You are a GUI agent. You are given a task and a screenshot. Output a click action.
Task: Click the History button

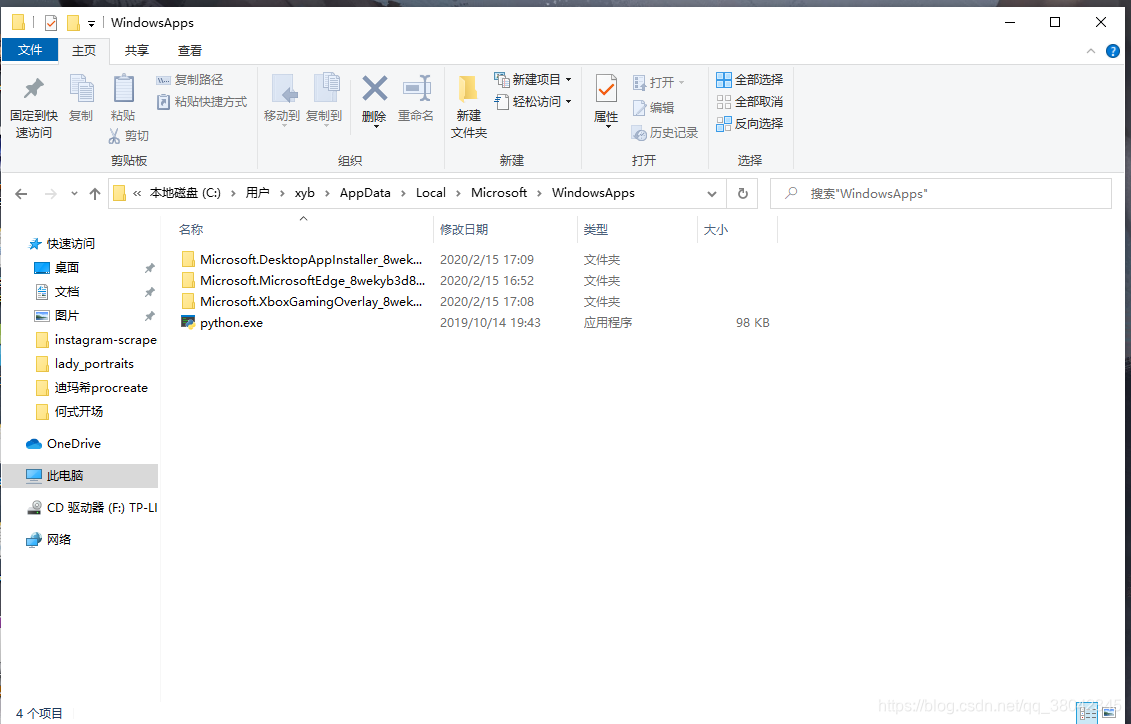click(664, 133)
